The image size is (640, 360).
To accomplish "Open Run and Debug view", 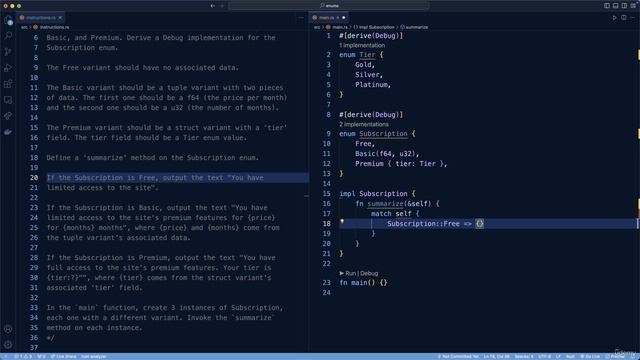I will [x=8, y=68].
